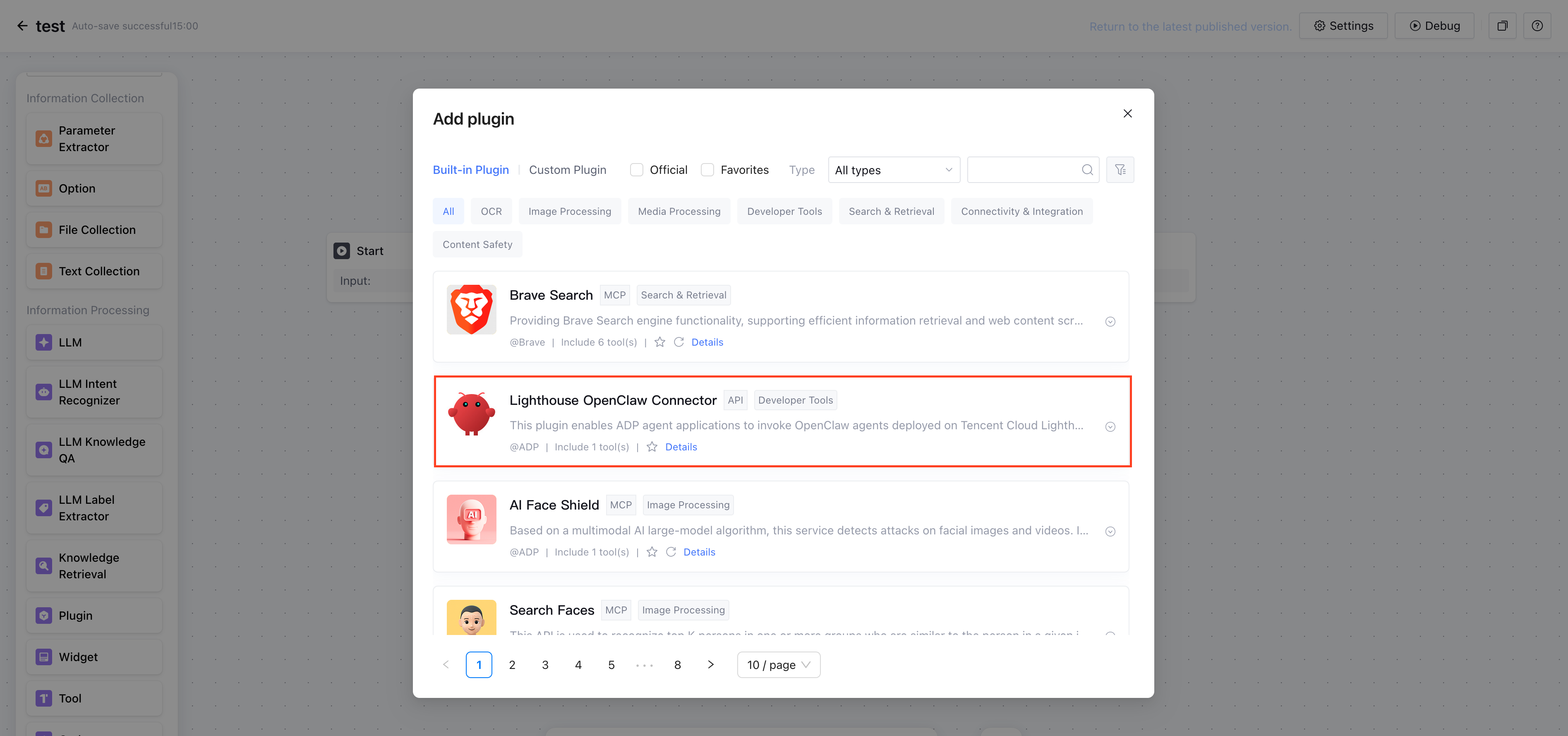Expand Brave Search tool list chevron
1568x736 pixels.
pyautogui.click(x=1110, y=322)
